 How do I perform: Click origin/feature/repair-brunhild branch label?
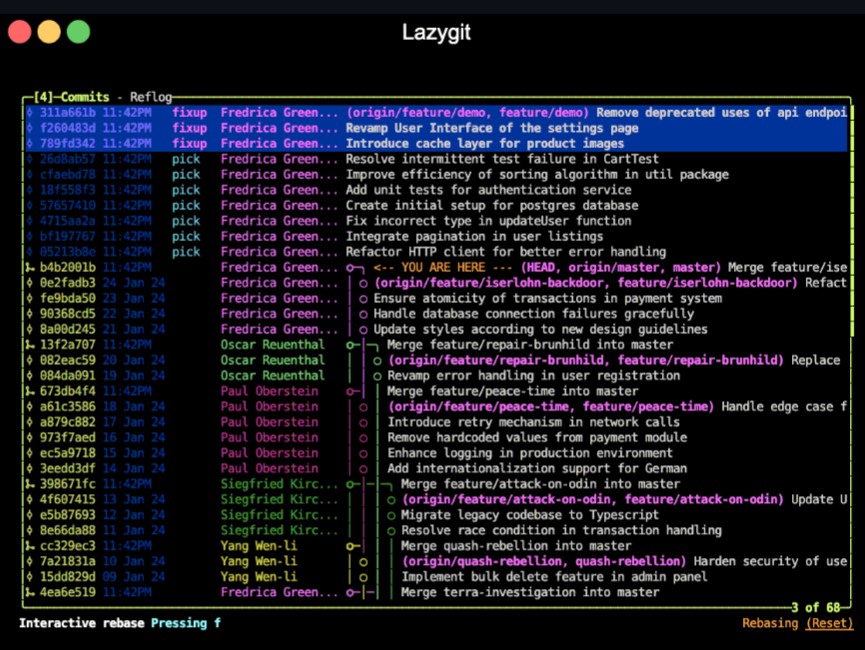[x=586, y=360]
